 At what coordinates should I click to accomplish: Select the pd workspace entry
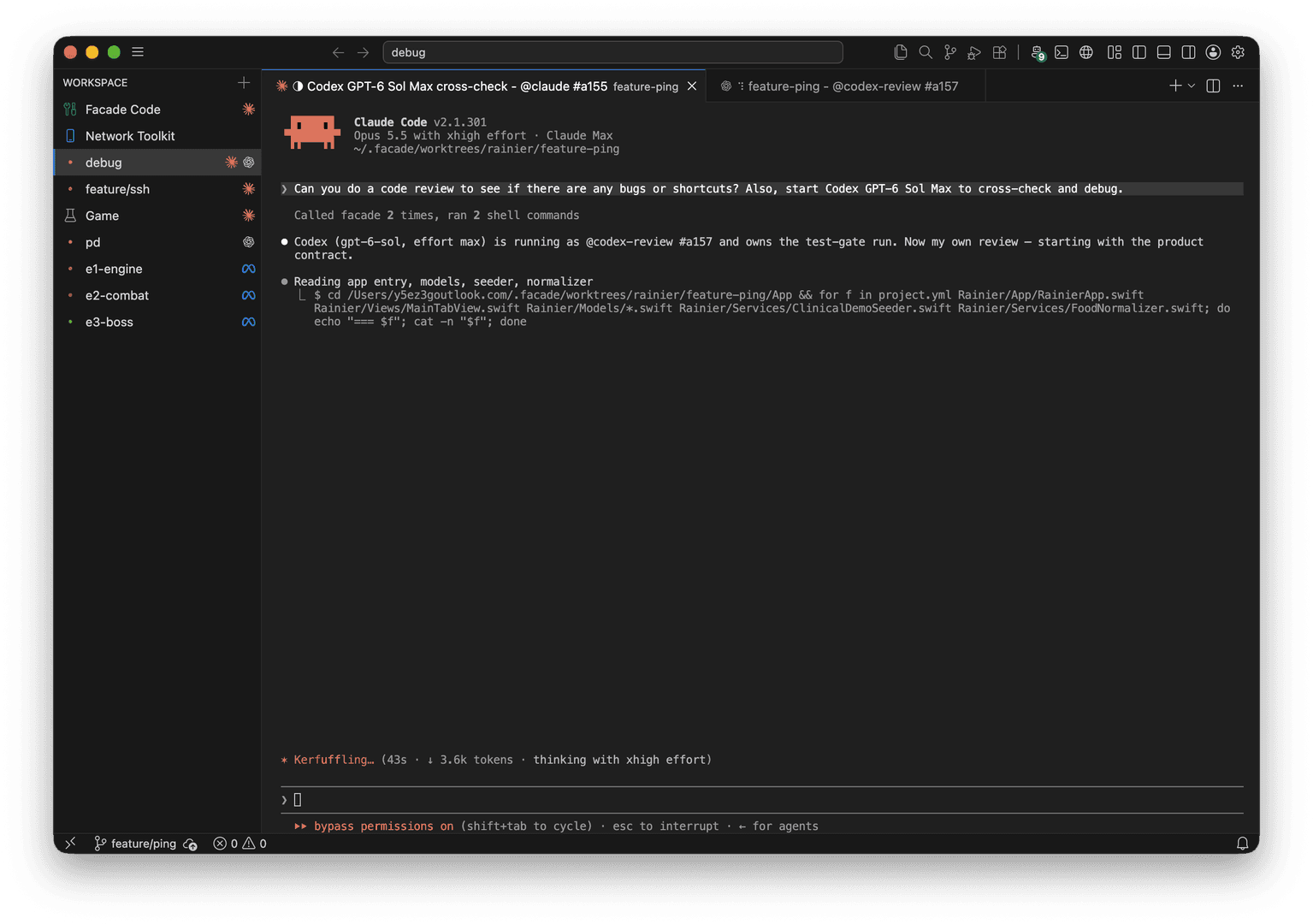[157, 242]
